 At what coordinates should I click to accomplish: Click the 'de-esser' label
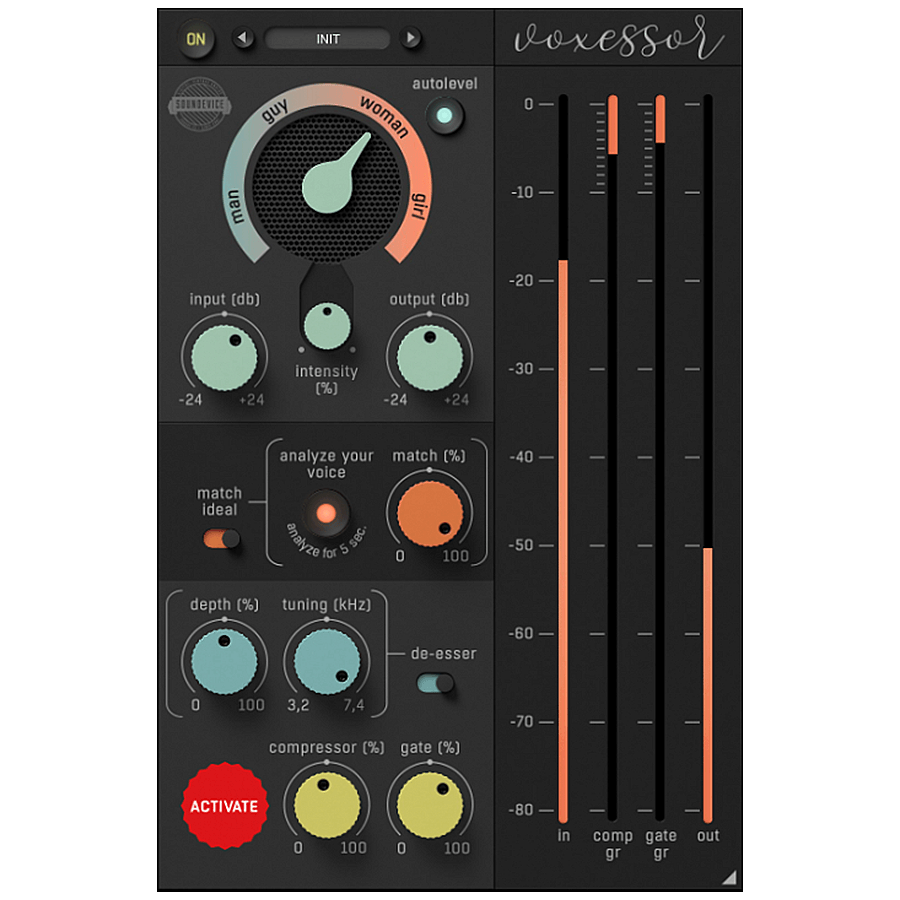coord(444,653)
